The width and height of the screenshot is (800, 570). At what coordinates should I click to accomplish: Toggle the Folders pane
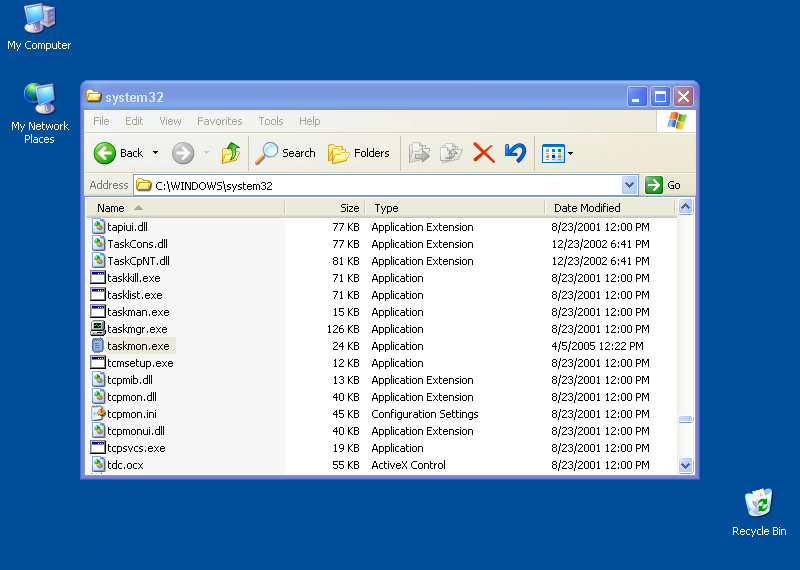click(x=359, y=153)
